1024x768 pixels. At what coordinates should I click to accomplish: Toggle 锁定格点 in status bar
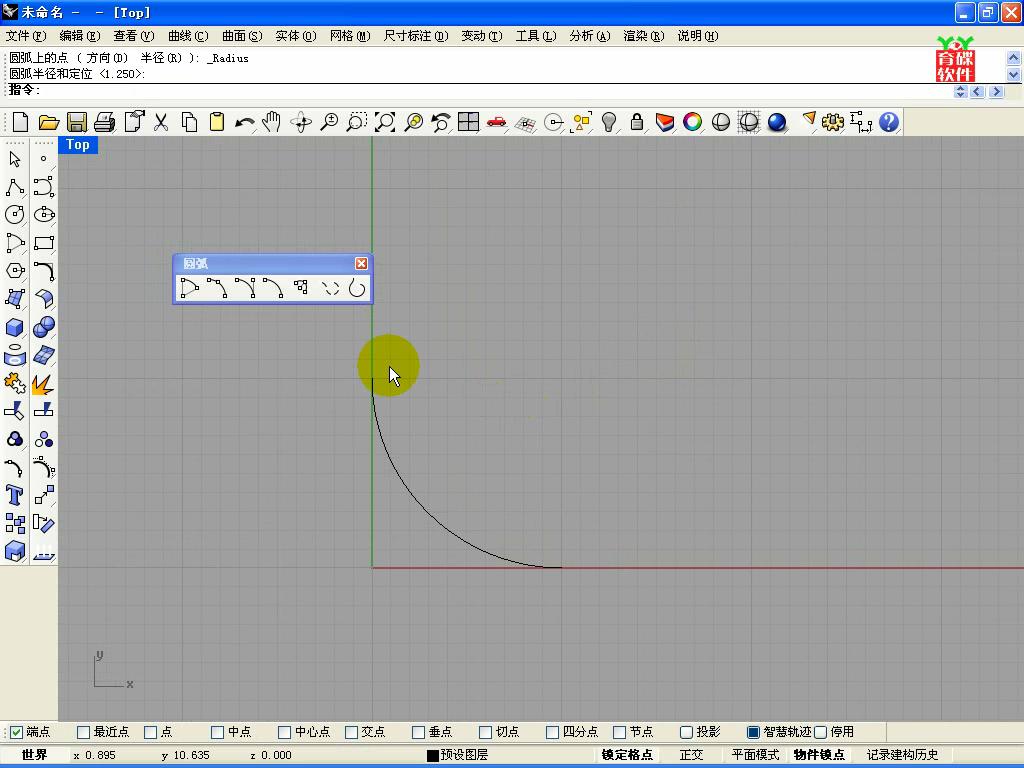point(627,755)
